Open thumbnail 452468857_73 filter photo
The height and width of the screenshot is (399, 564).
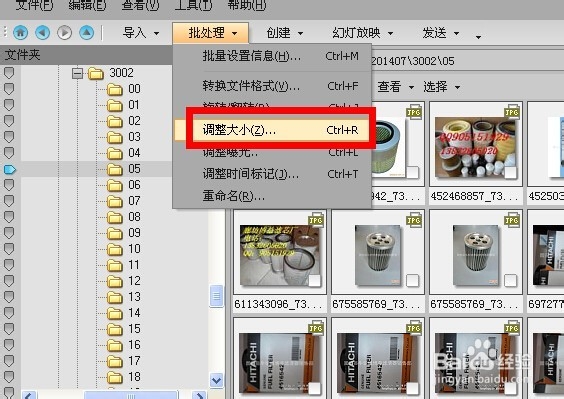(x=476, y=146)
